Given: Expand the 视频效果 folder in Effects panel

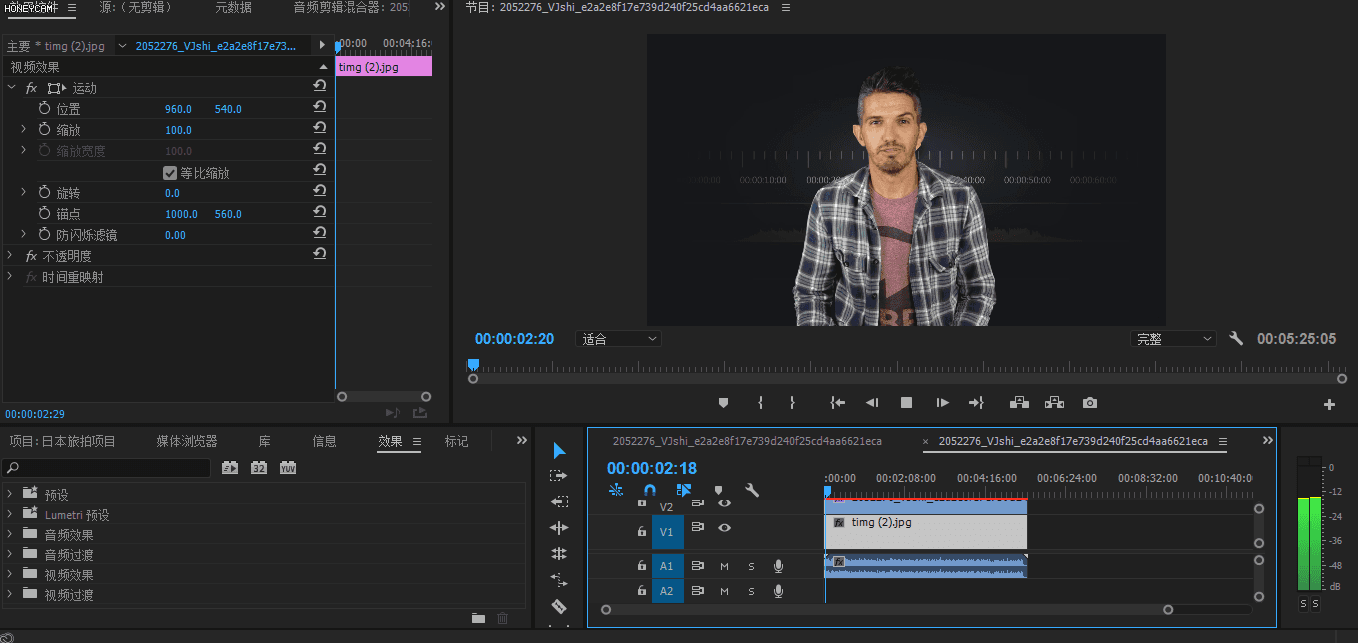Looking at the screenshot, I should [x=10, y=575].
